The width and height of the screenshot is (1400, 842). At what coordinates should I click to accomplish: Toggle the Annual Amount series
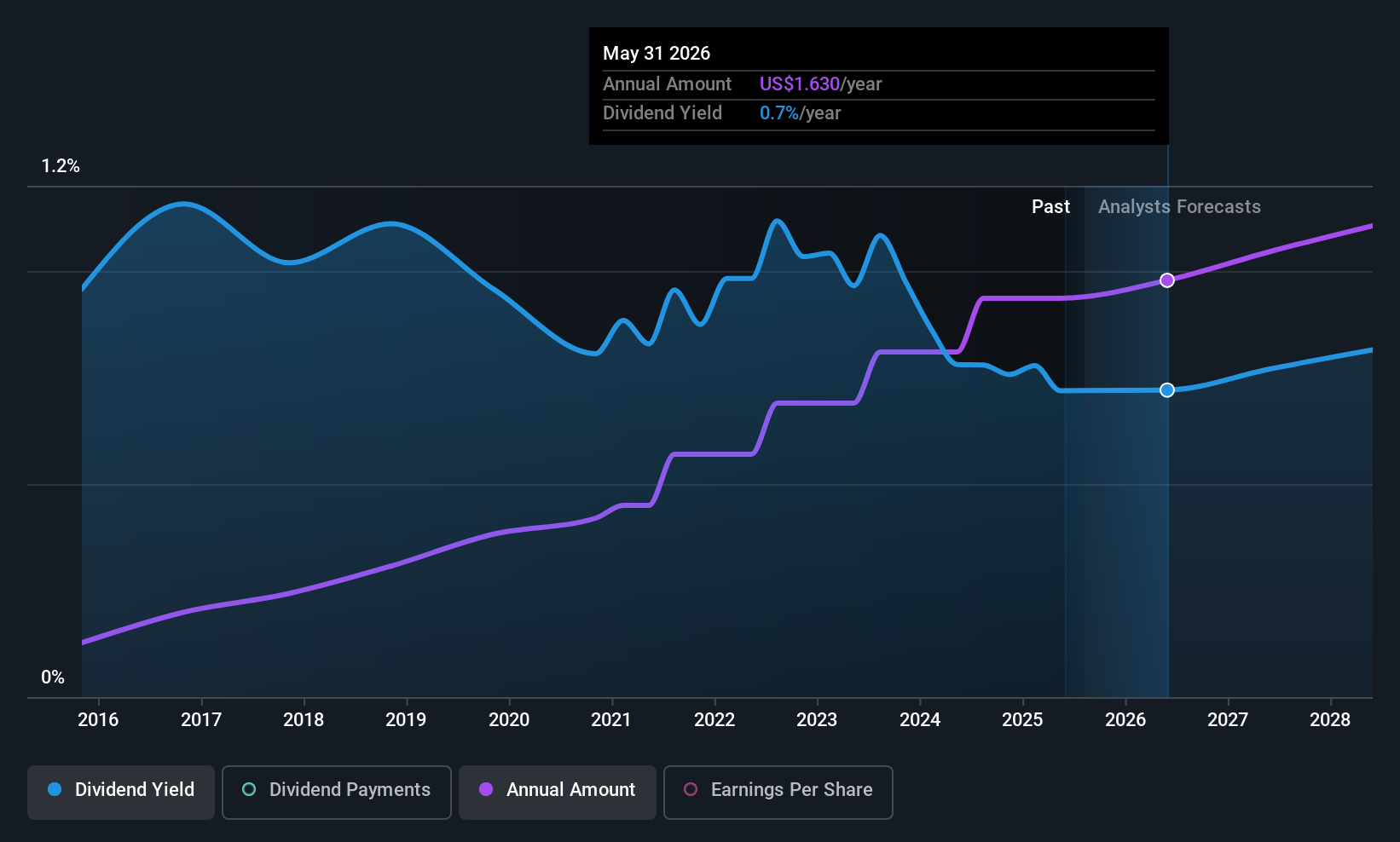pos(558,793)
